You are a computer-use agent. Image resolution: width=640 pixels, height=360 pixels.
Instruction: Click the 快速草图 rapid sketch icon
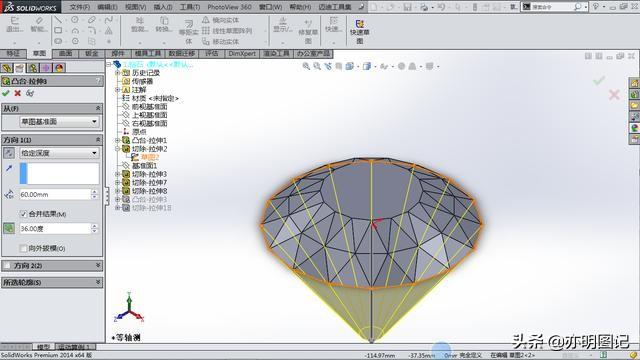point(360,32)
